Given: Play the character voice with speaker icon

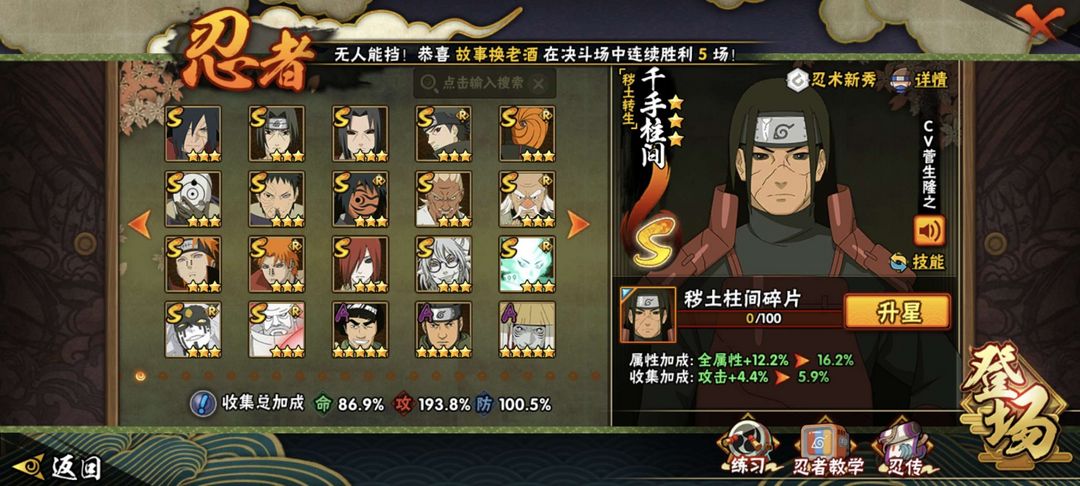Looking at the screenshot, I should coord(929,231).
